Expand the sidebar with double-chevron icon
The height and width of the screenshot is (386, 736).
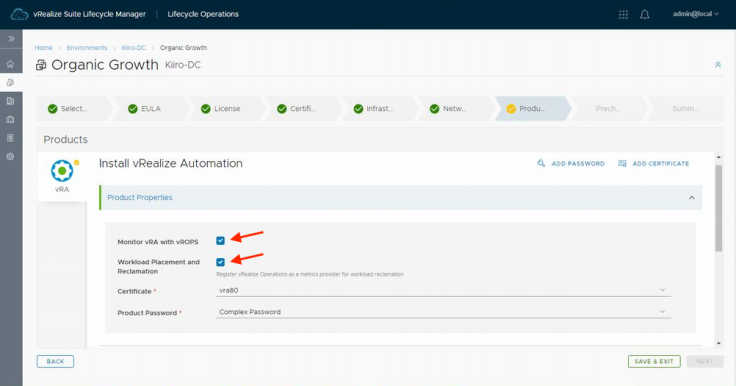pyautogui.click(x=11, y=39)
